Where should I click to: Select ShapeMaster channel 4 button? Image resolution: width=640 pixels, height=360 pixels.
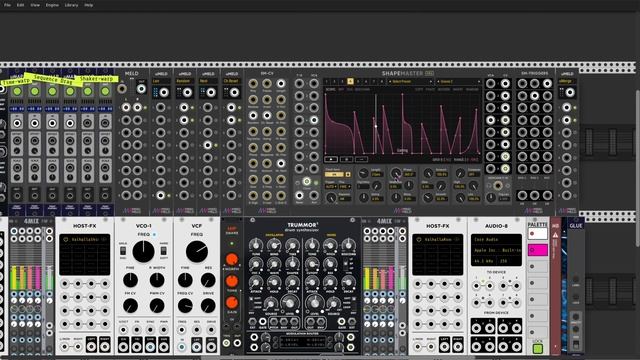350,82
